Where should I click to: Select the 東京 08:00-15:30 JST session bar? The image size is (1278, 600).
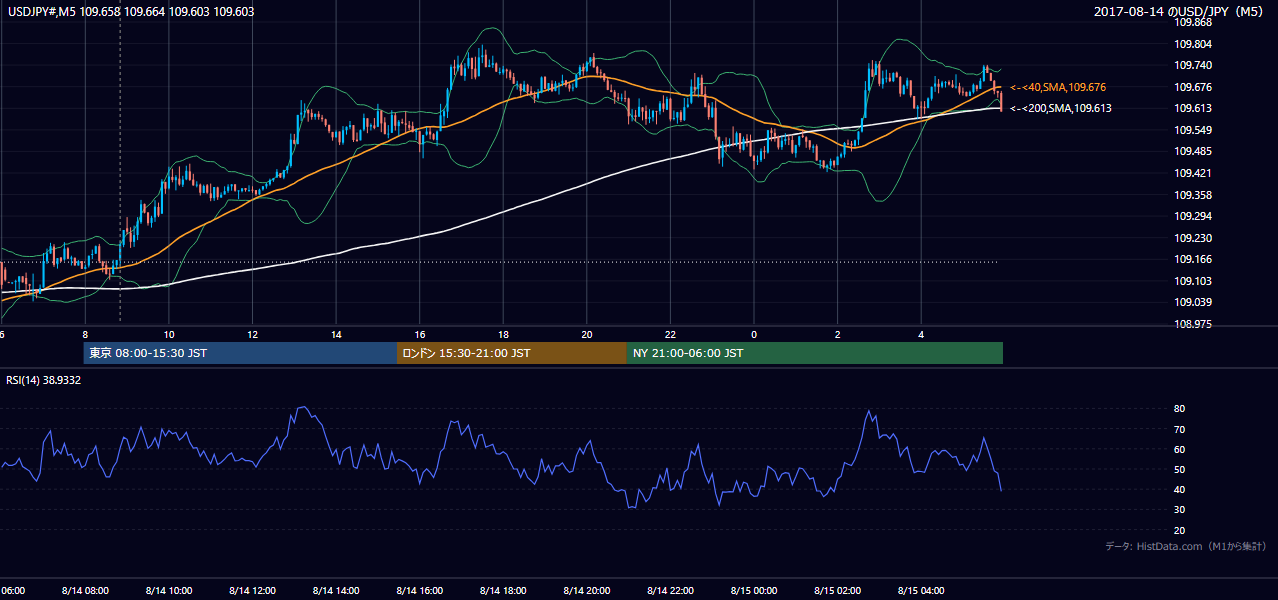[x=240, y=353]
